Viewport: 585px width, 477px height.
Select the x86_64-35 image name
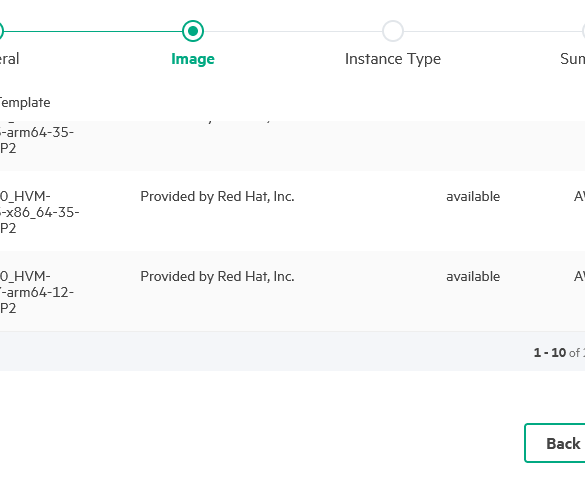coord(39,212)
